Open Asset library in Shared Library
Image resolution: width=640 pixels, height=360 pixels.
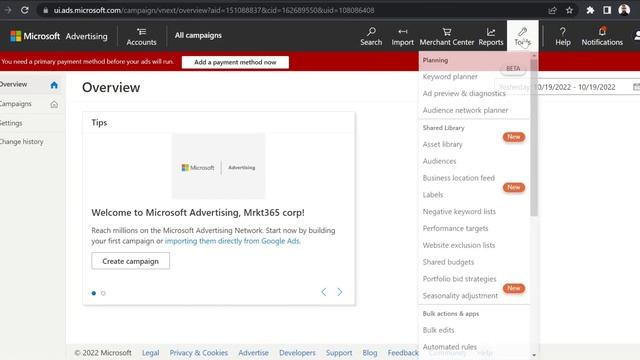click(442, 144)
